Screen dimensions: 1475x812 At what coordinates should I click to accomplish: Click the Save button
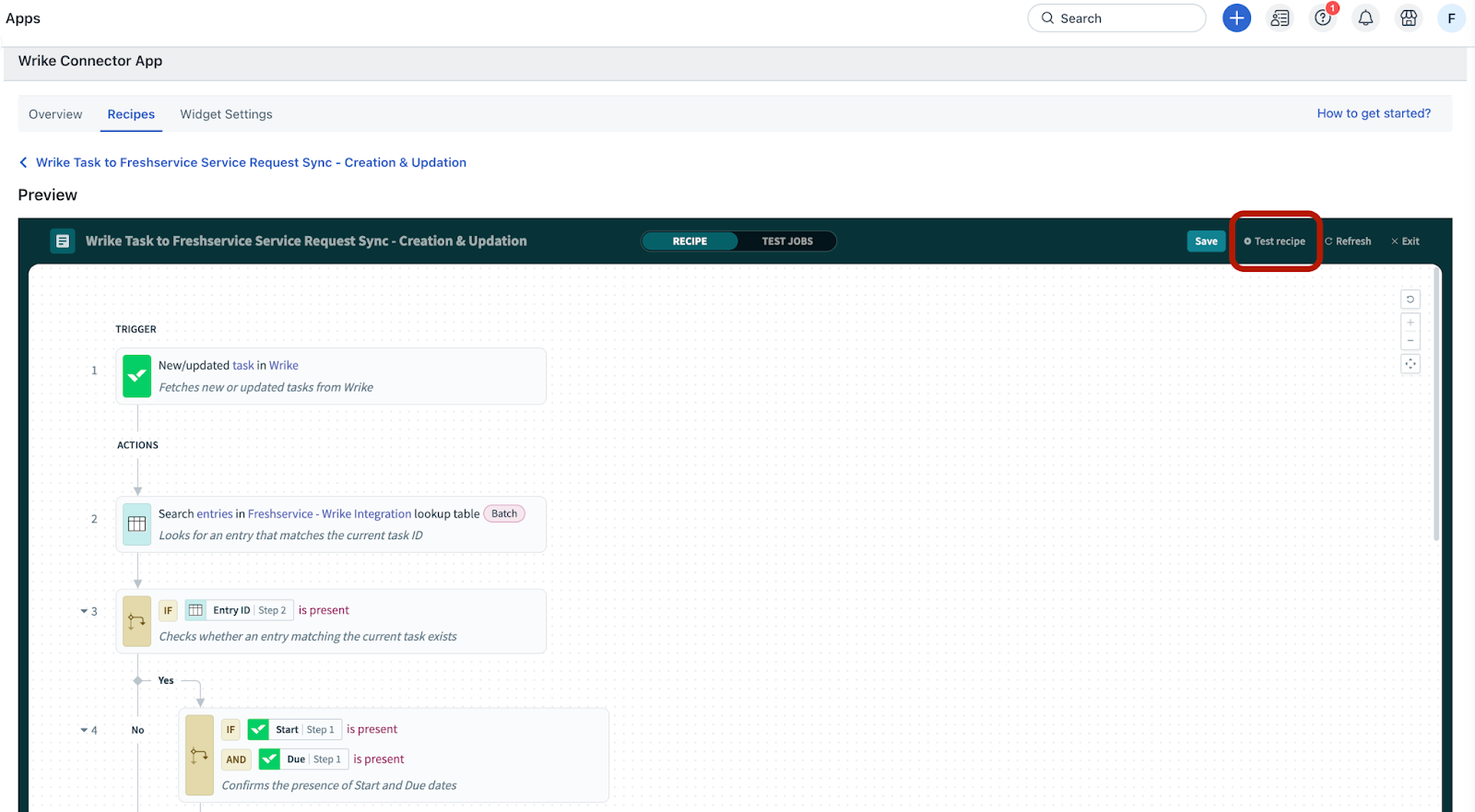pos(1206,241)
